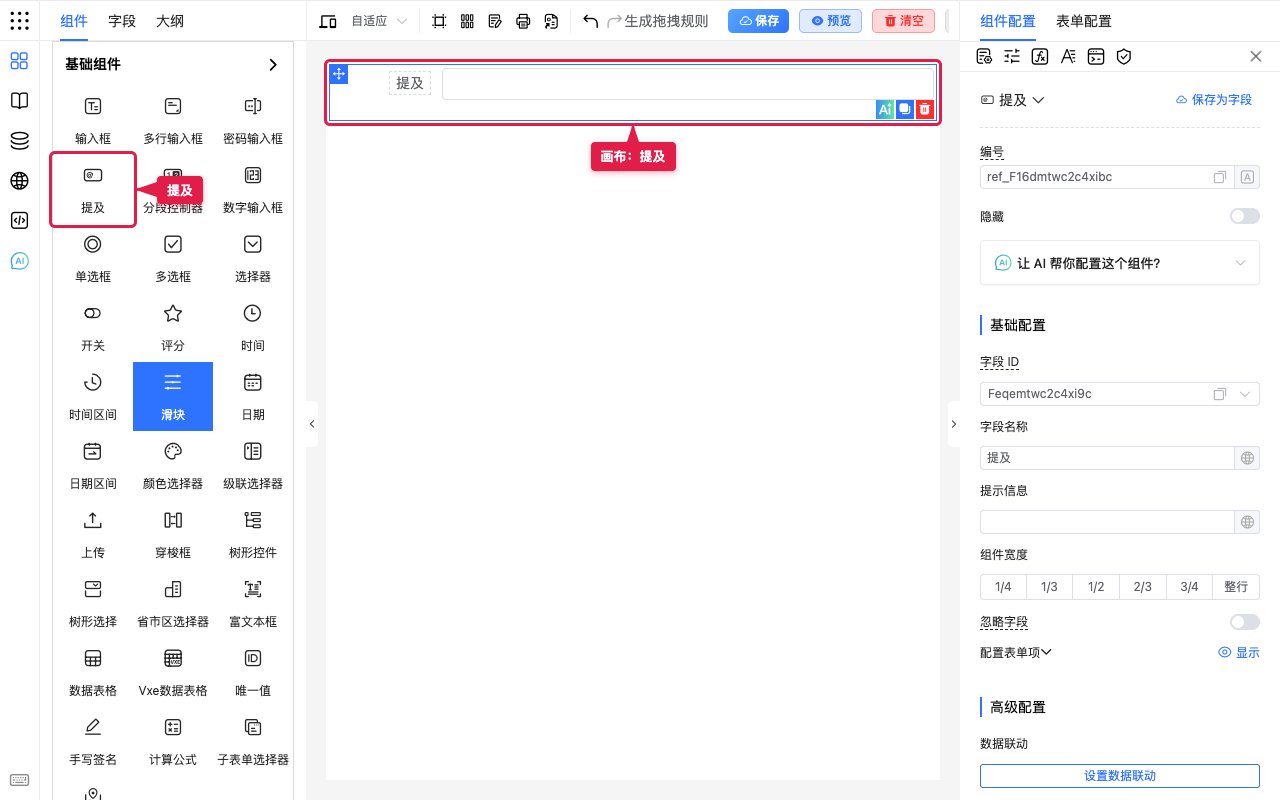Open the shield validation icon in config panel
The image size is (1280, 800).
(x=1124, y=56)
